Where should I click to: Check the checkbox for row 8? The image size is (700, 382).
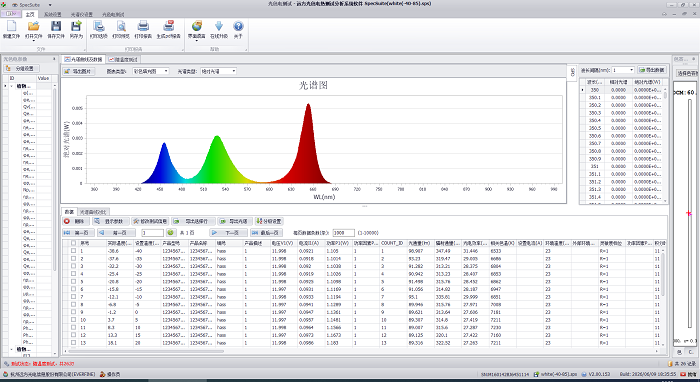coord(73,304)
